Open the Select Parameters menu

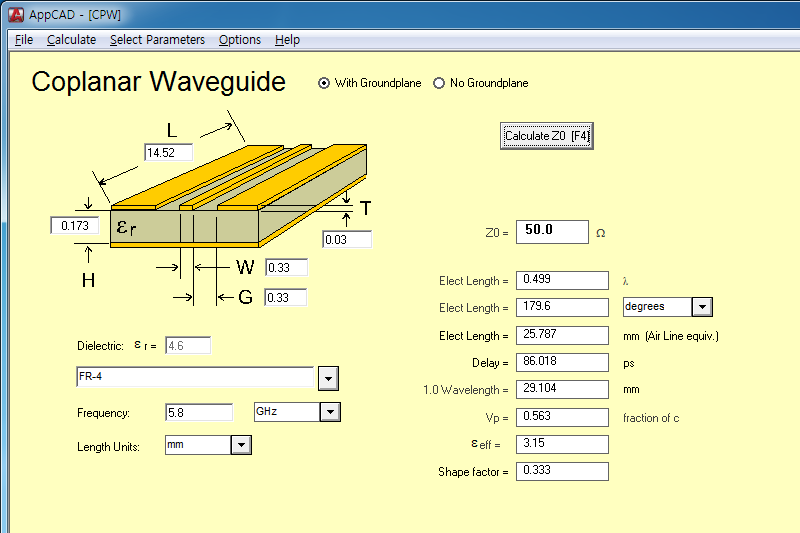tap(157, 40)
